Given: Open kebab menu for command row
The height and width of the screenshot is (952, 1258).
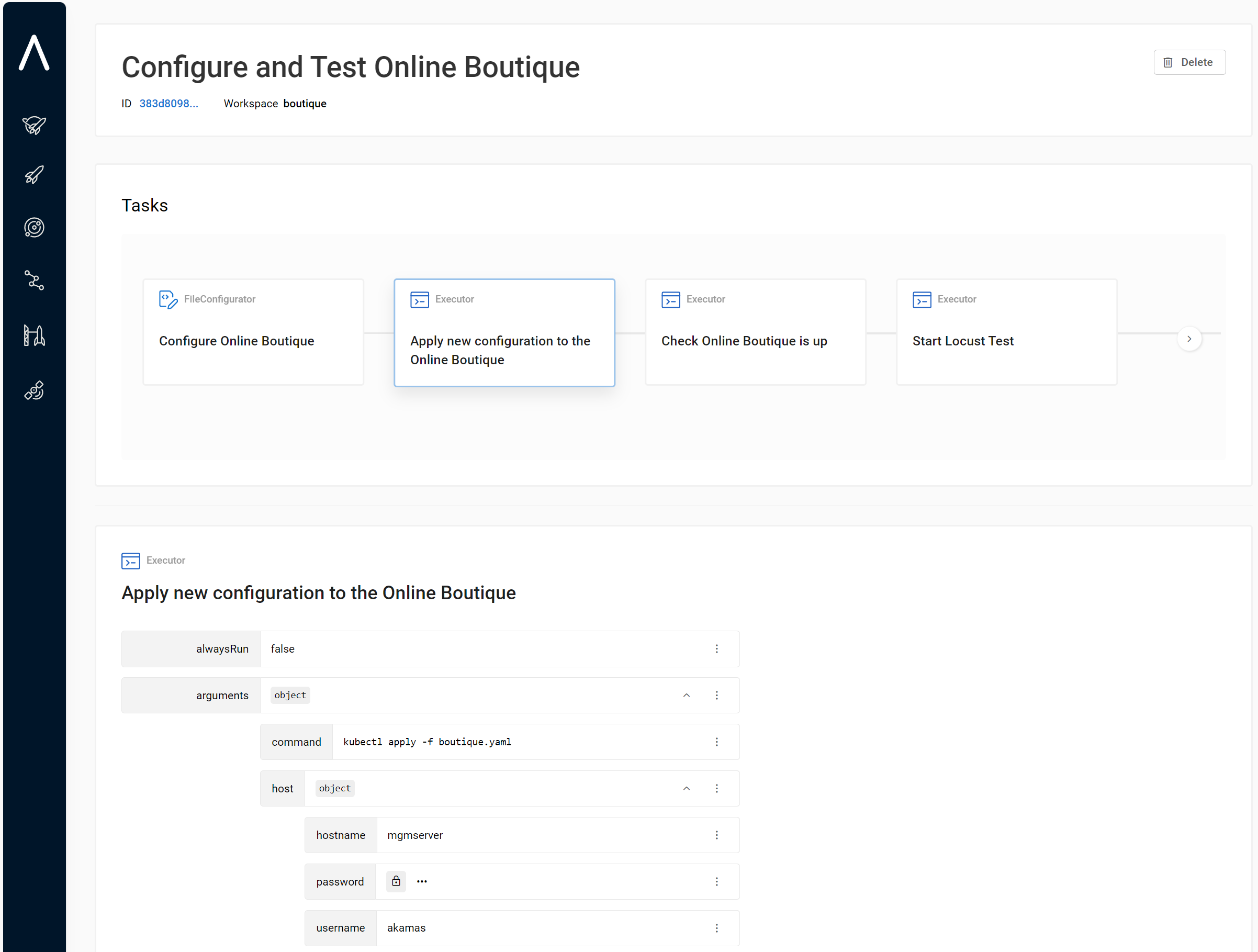Looking at the screenshot, I should coord(716,742).
